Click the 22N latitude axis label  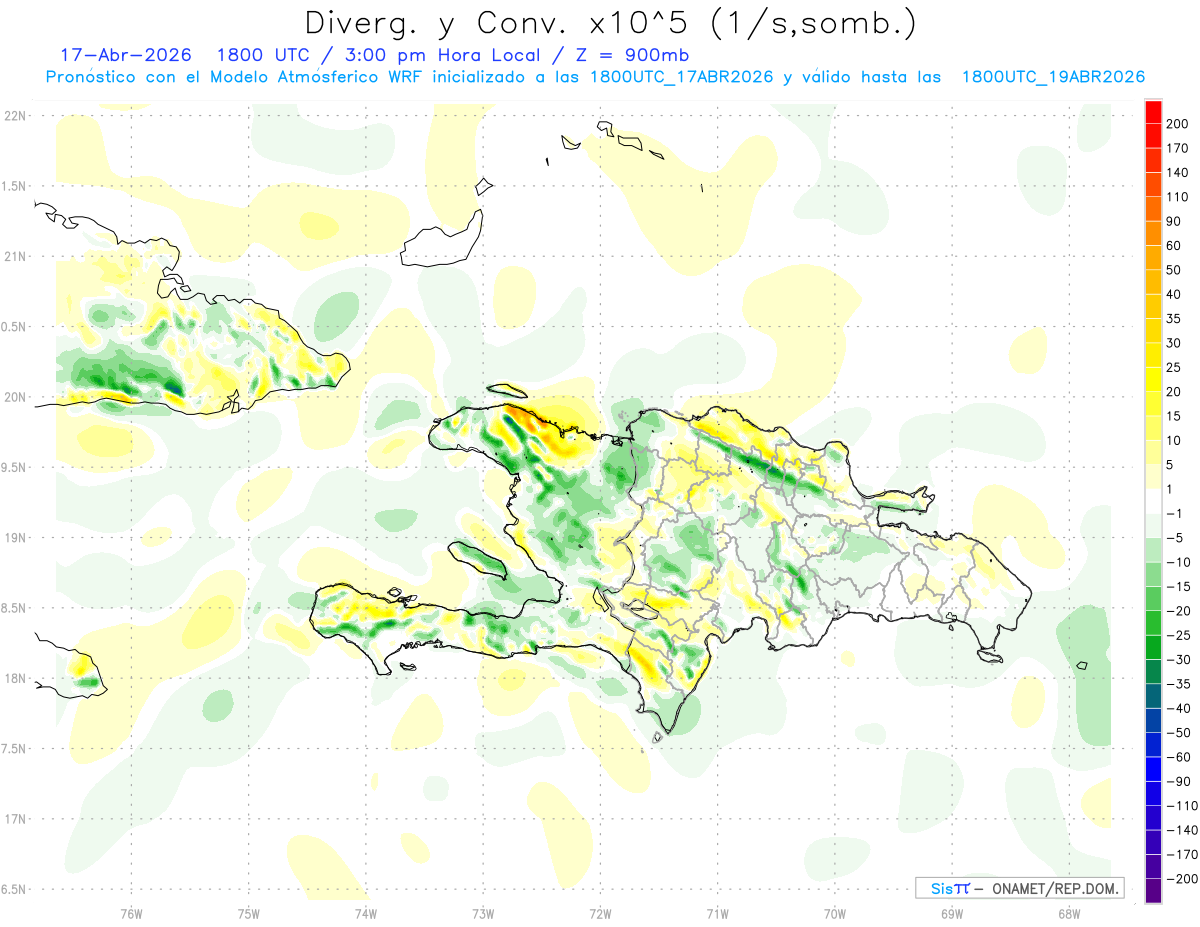14,115
